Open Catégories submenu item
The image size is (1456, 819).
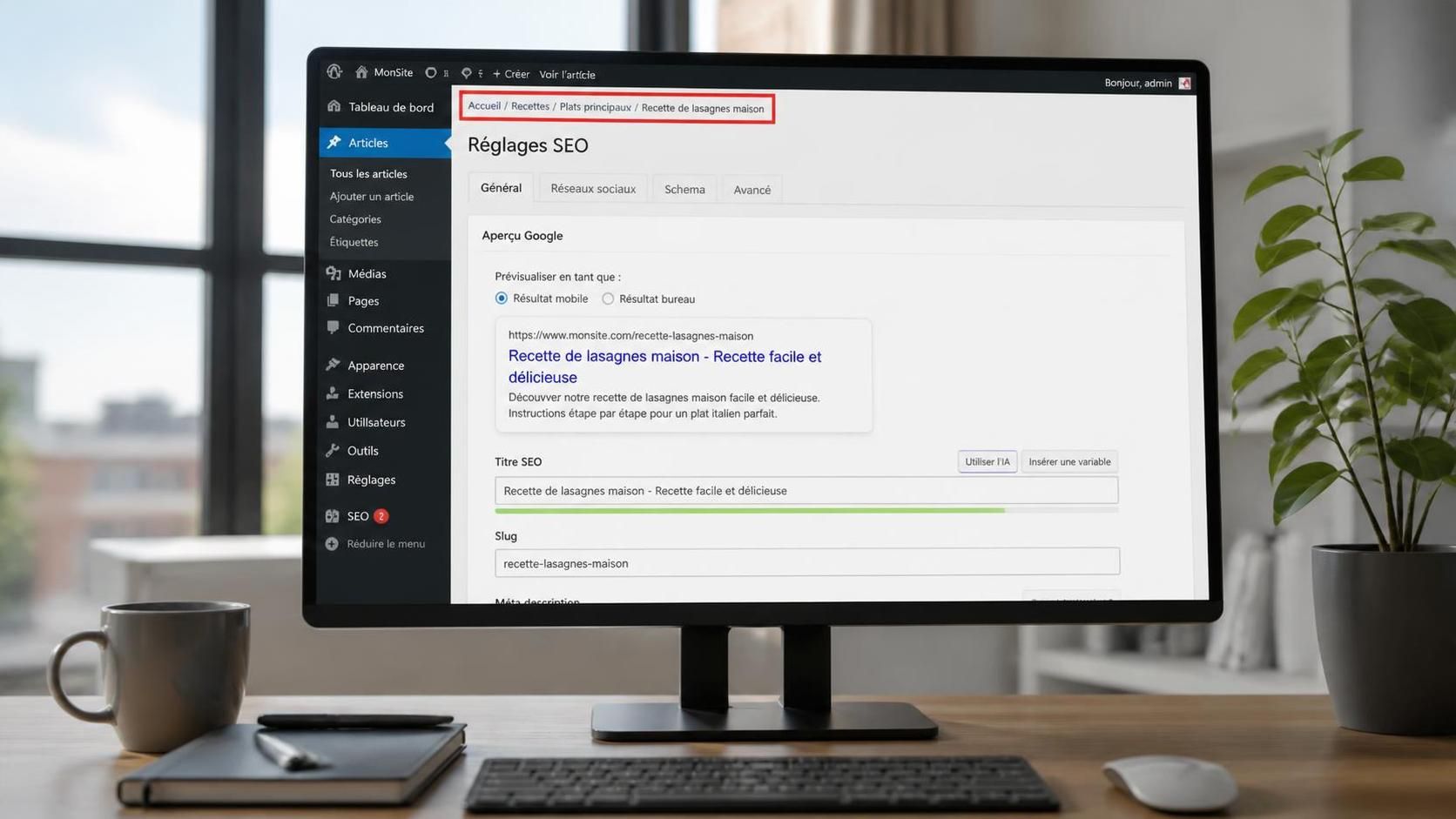[x=355, y=218]
